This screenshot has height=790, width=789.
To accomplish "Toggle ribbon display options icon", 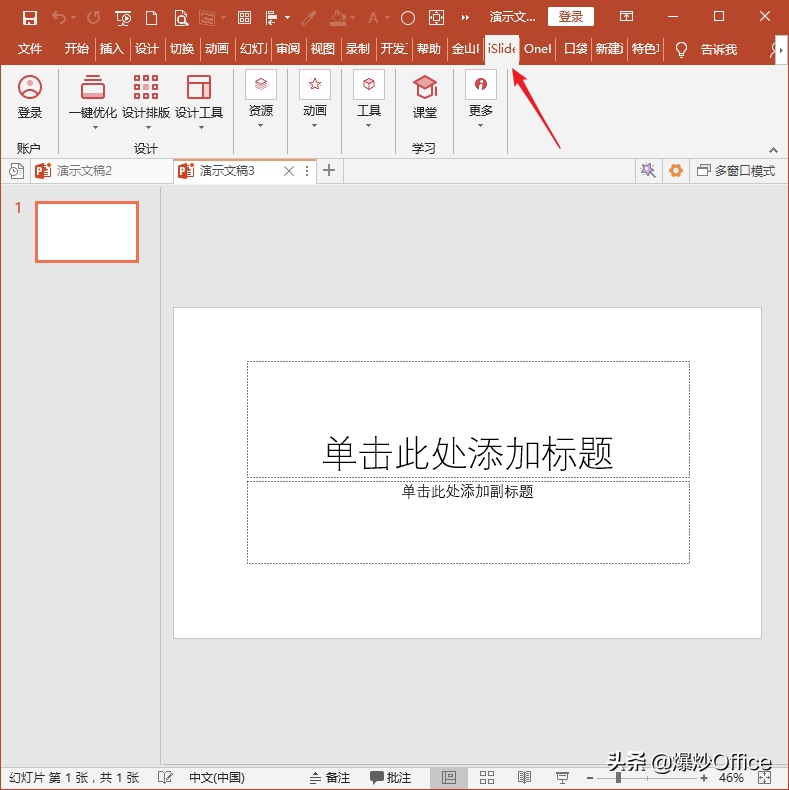I will (626, 17).
